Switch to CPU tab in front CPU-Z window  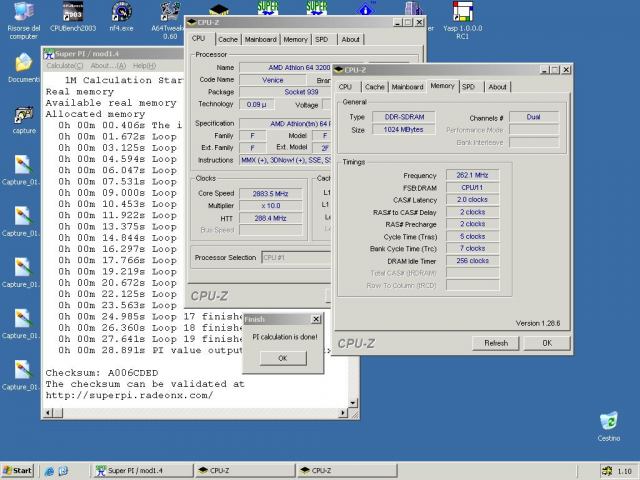coord(345,87)
